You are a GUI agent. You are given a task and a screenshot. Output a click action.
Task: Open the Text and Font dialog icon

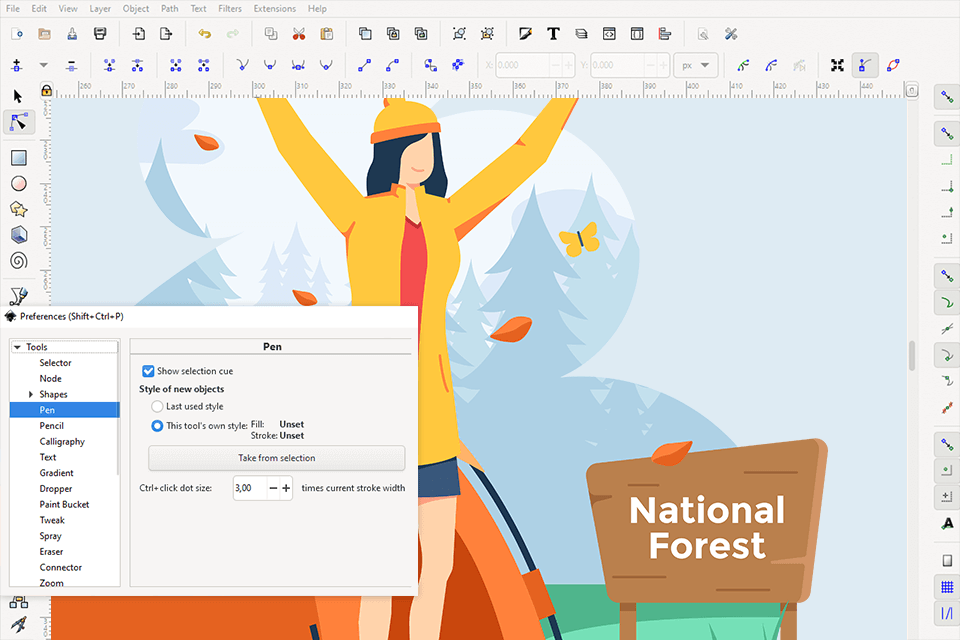[x=553, y=34]
